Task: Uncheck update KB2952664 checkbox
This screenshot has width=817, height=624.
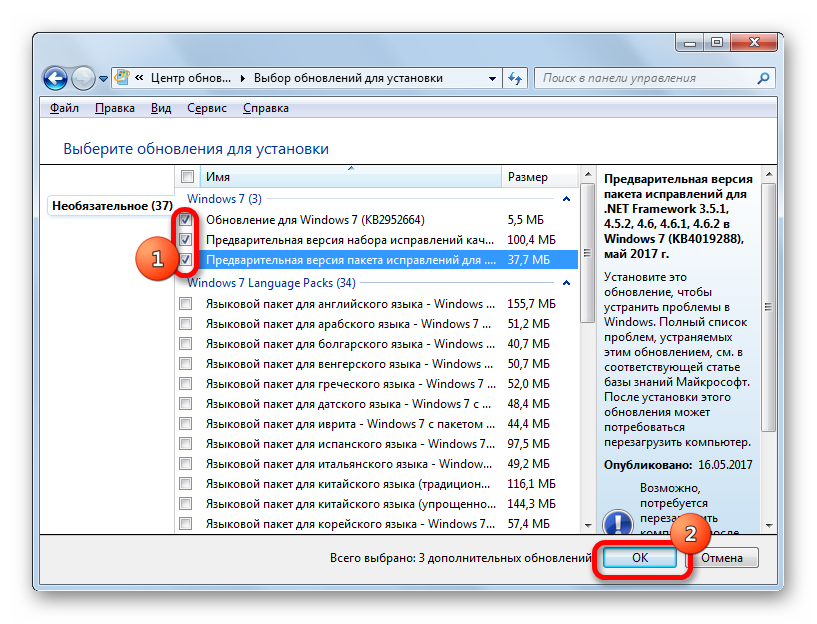Action: point(186,219)
